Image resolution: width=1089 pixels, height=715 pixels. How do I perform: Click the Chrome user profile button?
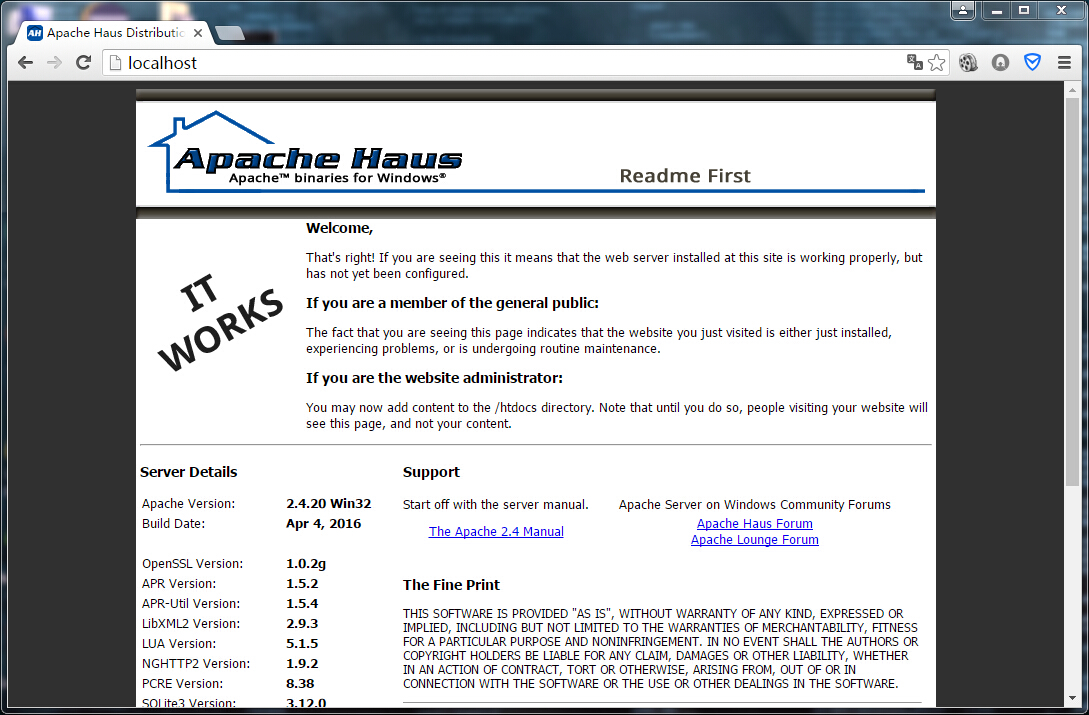click(963, 10)
